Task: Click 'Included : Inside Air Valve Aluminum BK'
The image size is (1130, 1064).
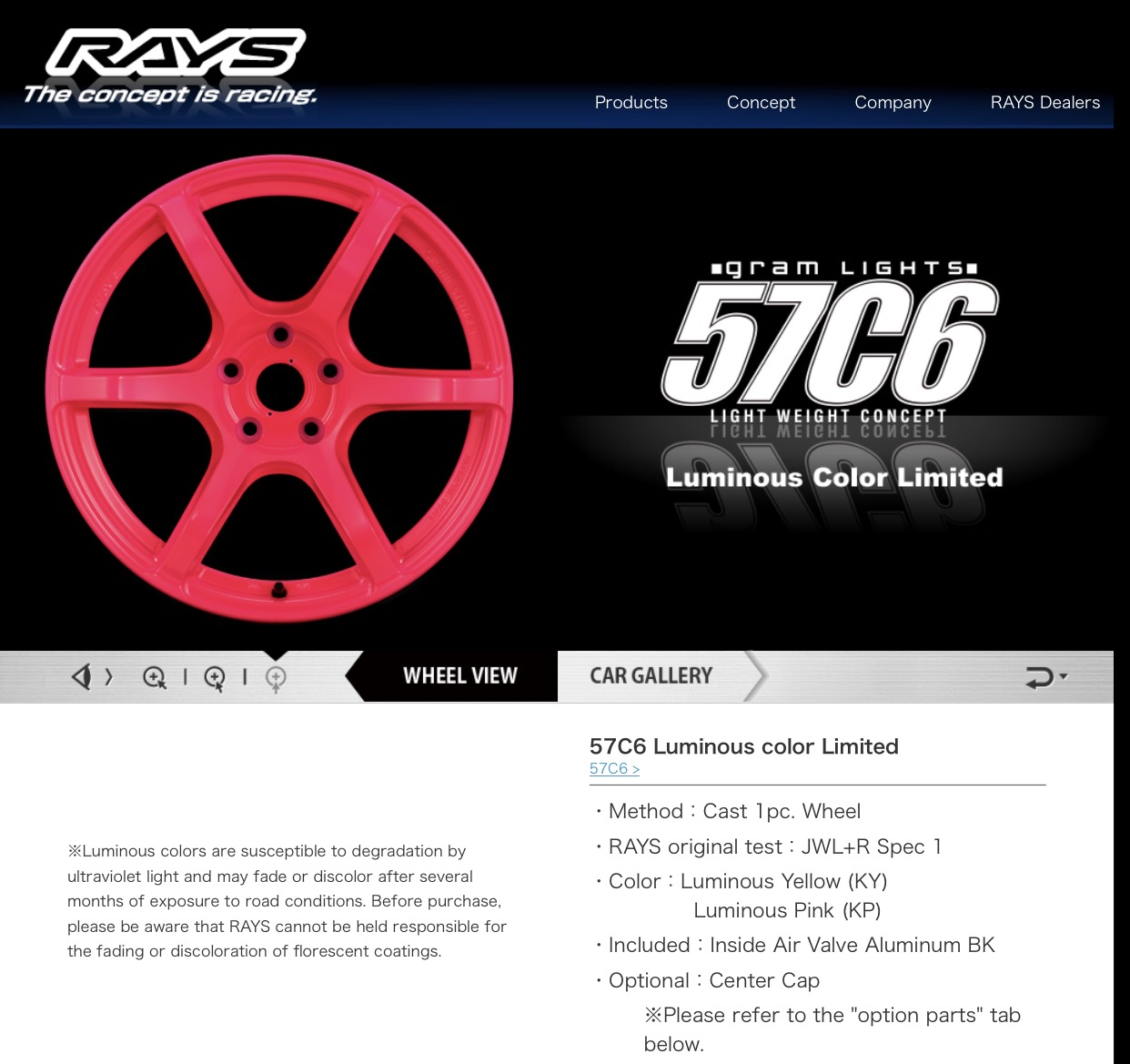Action: click(x=794, y=945)
